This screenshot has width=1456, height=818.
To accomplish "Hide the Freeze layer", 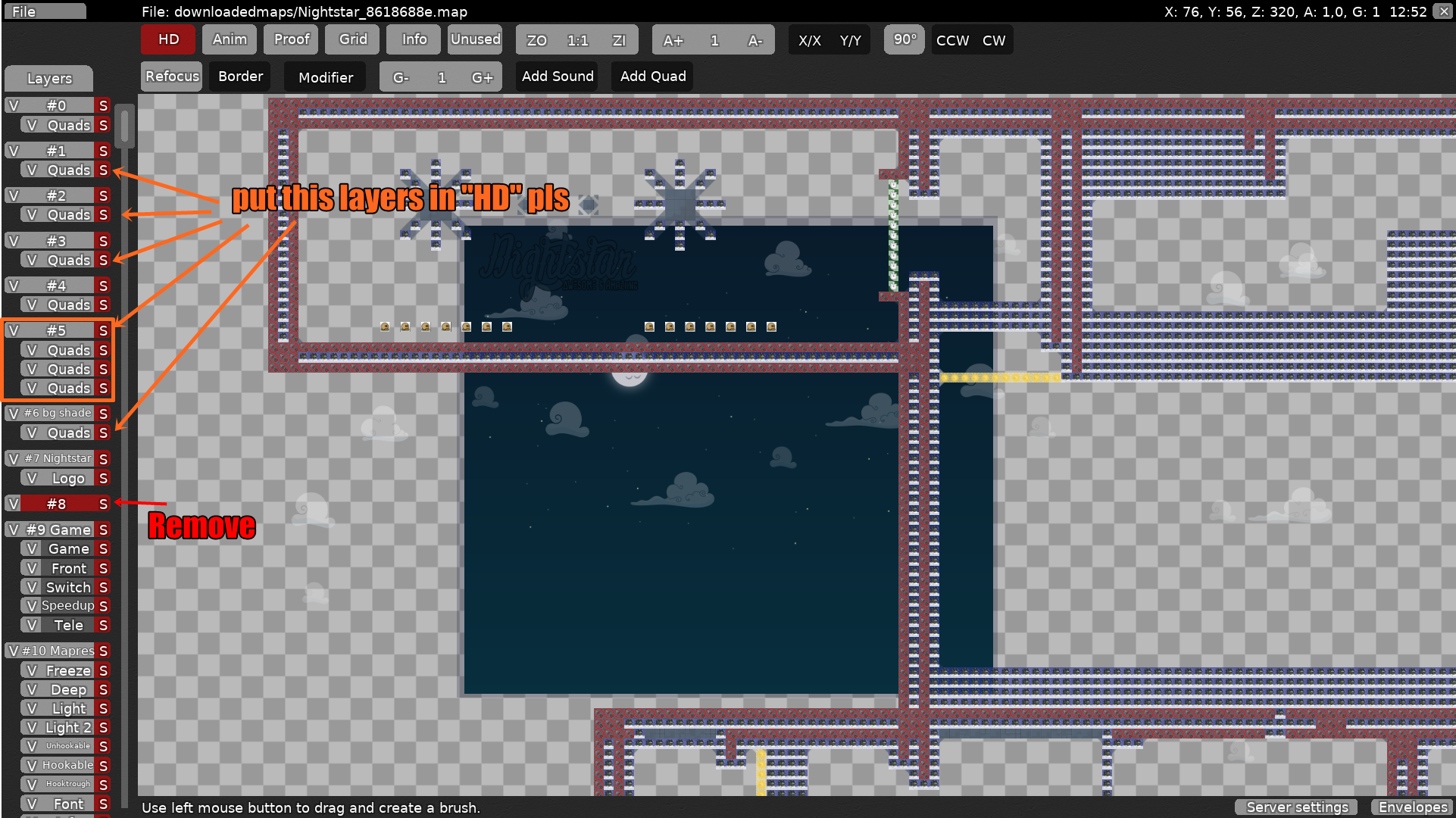I will click(31, 670).
